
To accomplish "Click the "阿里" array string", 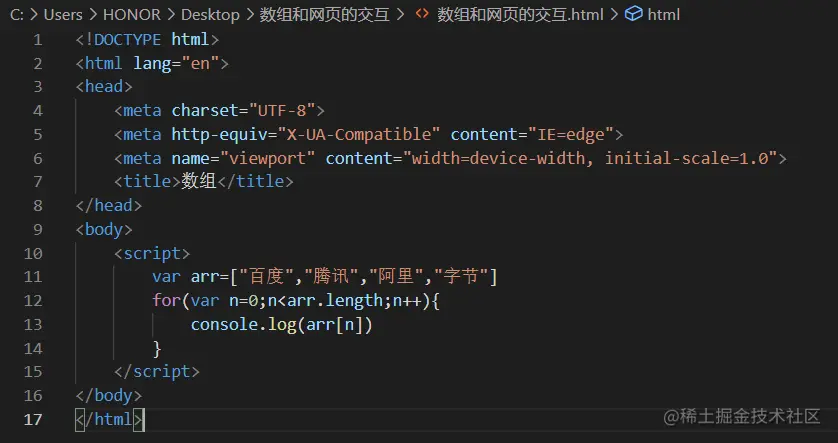I will (x=396, y=276).
